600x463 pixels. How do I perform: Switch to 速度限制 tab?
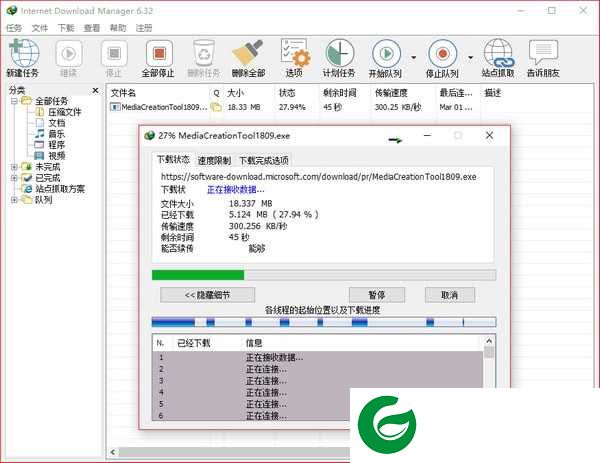coord(214,161)
